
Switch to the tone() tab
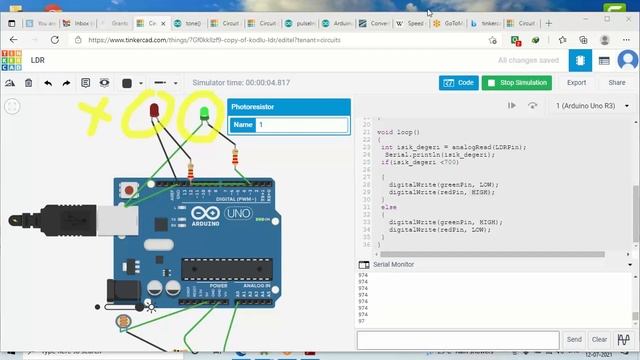189,24
